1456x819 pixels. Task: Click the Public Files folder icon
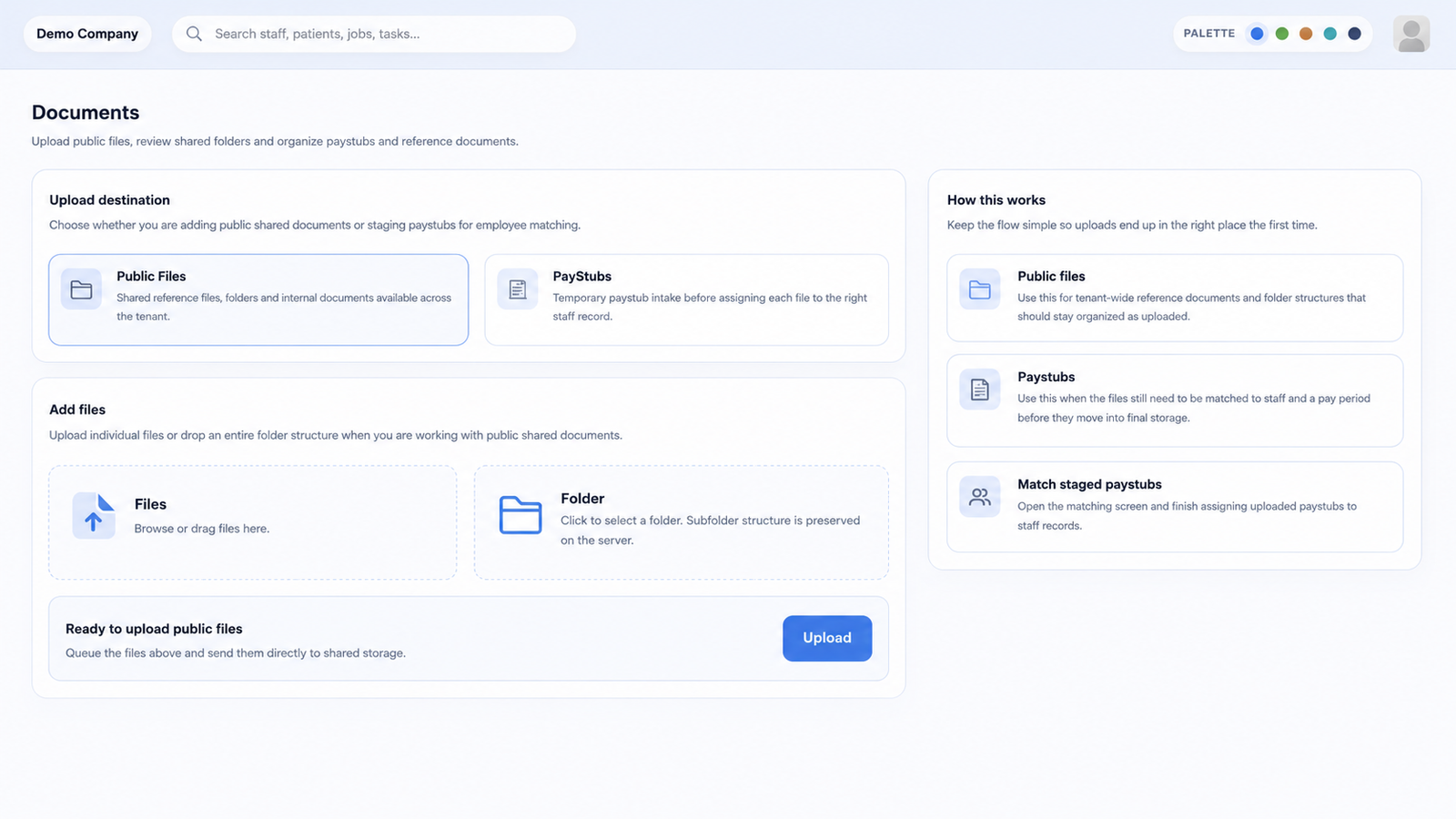coord(82,289)
